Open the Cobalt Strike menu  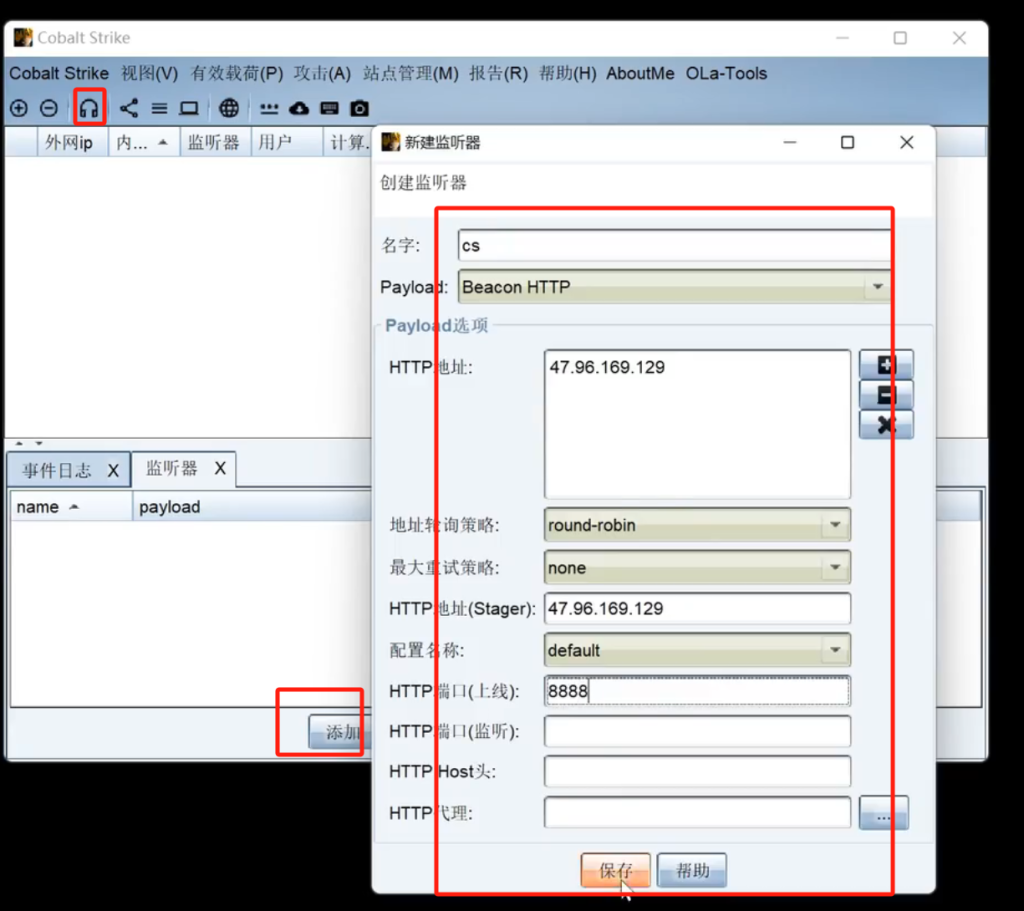point(59,73)
